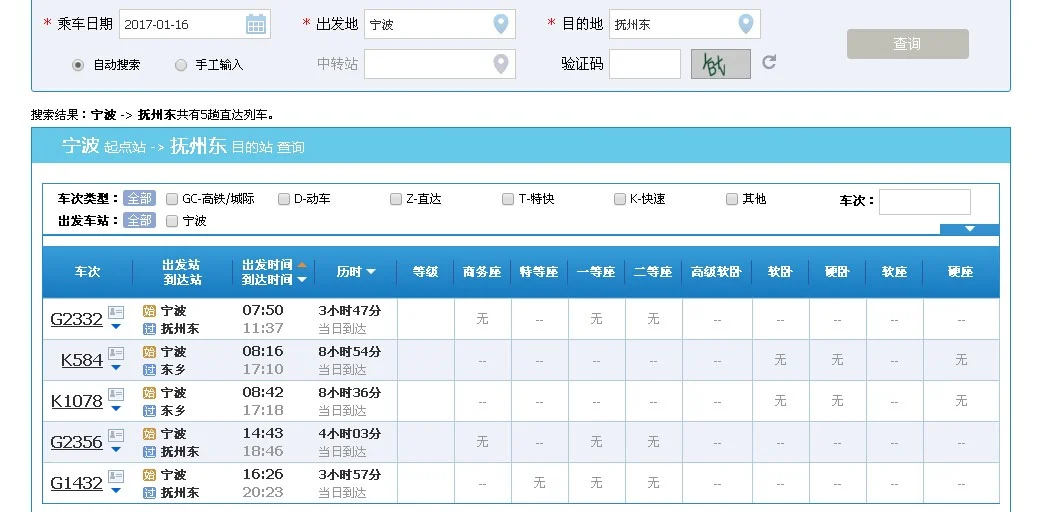The height and width of the screenshot is (512, 1041).
Task: Click the 二等座 column header
Action: point(653,272)
